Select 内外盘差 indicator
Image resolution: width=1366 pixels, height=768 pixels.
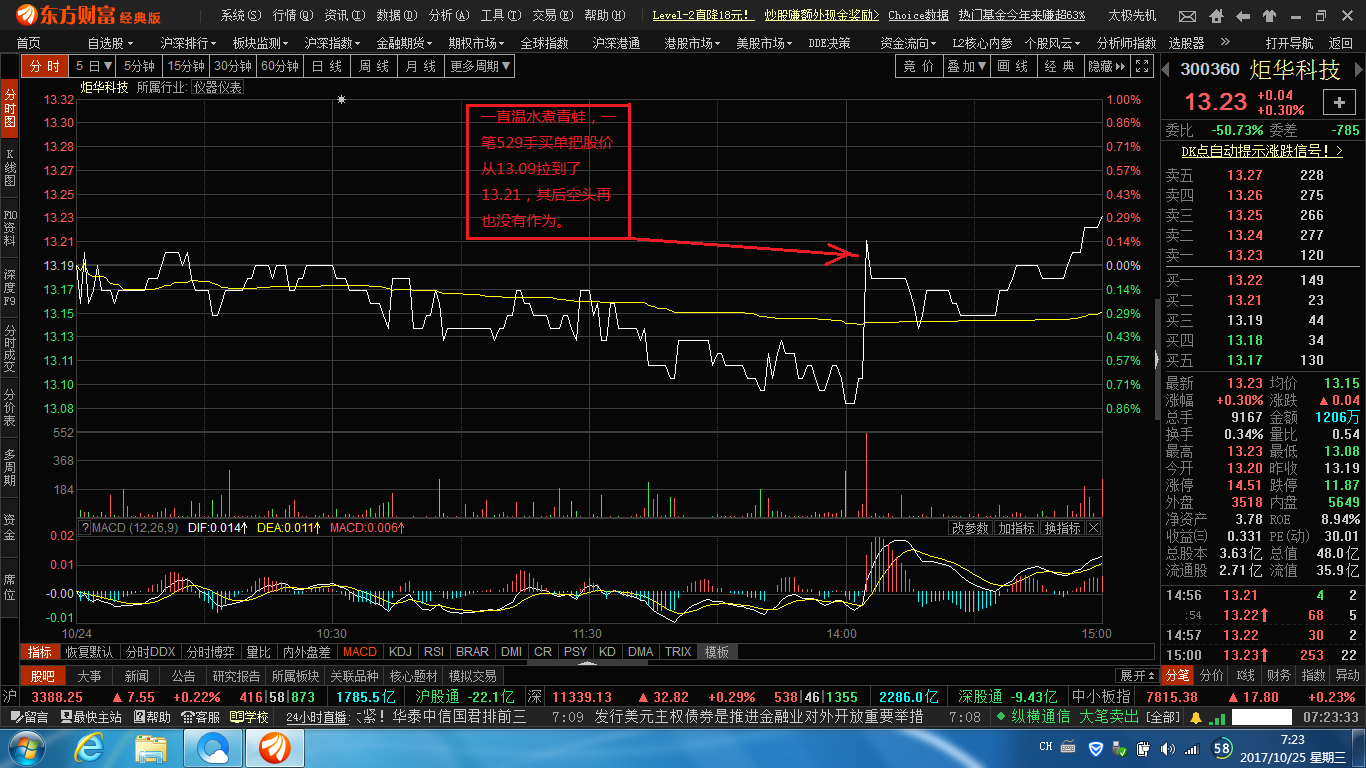[x=307, y=652]
